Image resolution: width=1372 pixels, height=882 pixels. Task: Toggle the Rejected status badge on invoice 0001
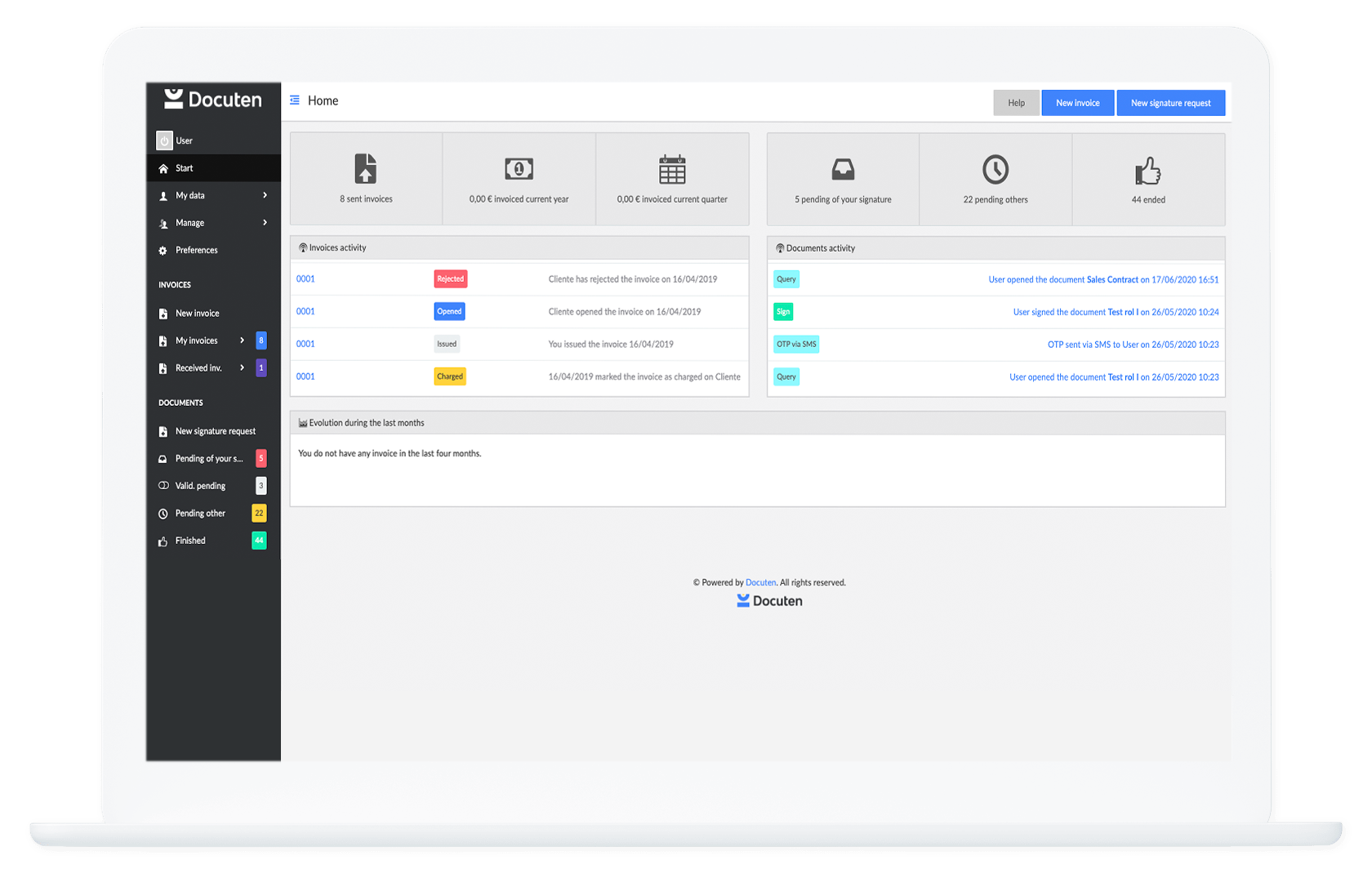450,278
